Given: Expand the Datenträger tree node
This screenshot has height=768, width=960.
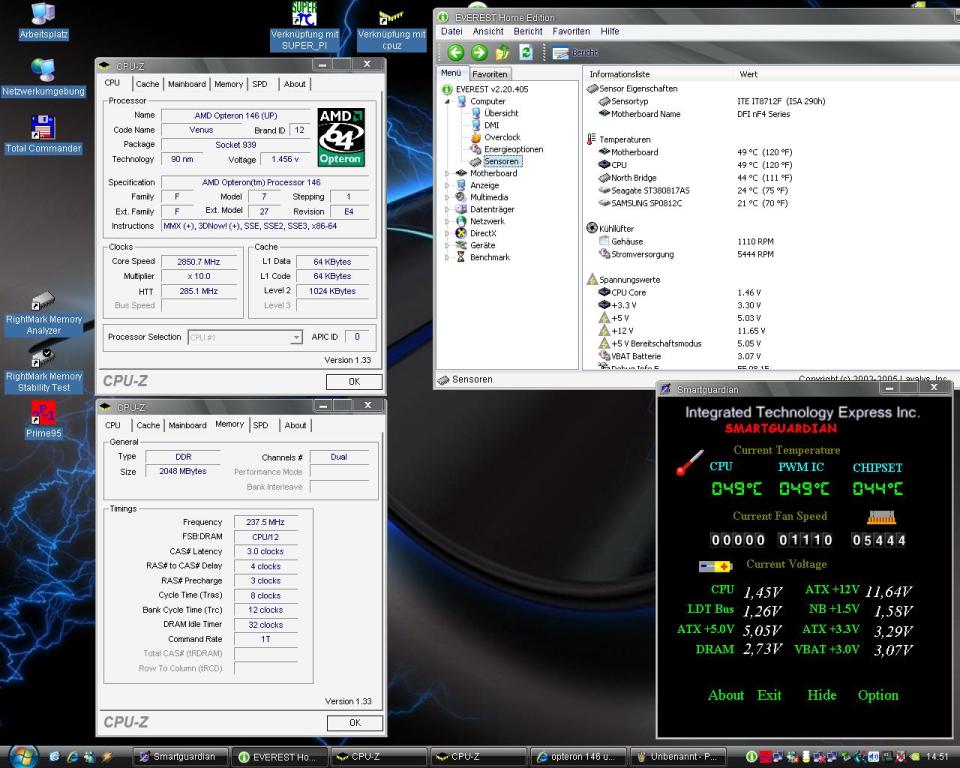Looking at the screenshot, I should point(447,209).
